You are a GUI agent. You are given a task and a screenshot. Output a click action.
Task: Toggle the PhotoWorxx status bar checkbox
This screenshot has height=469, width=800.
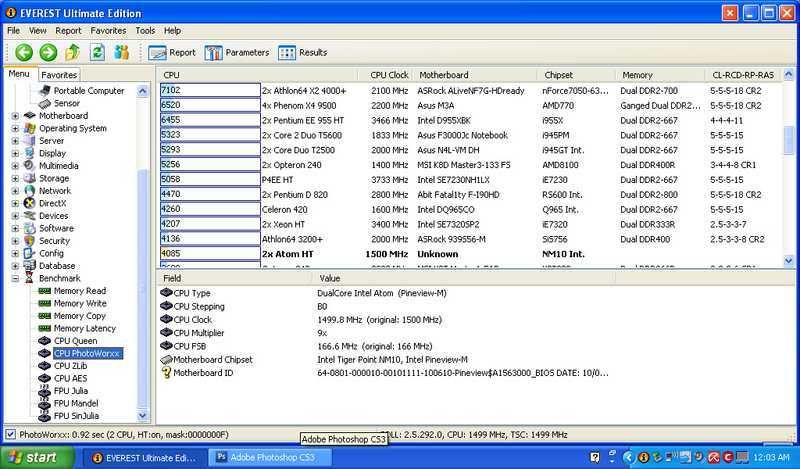click(10, 434)
